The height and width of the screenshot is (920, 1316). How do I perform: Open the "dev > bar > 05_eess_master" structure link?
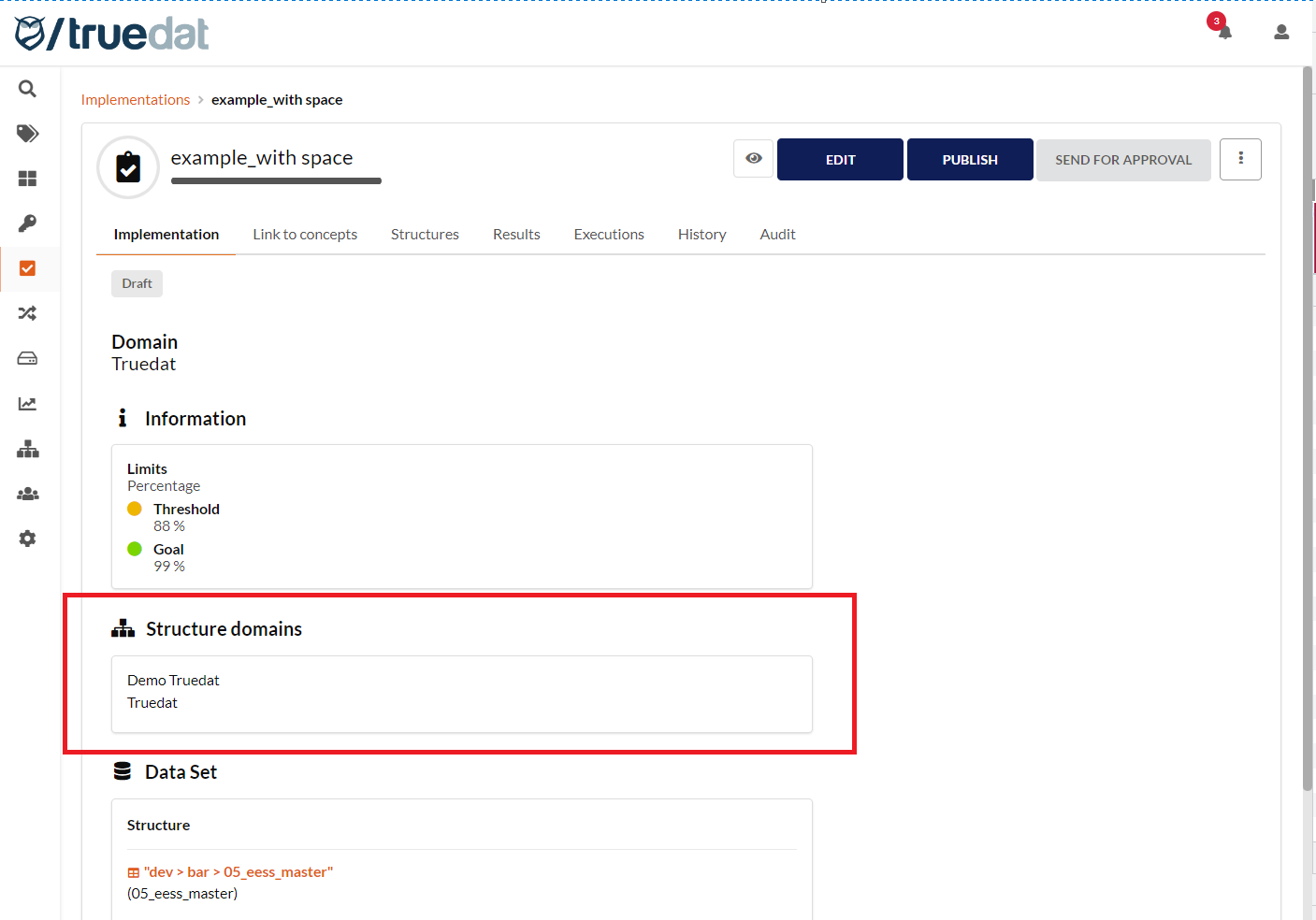(238, 872)
